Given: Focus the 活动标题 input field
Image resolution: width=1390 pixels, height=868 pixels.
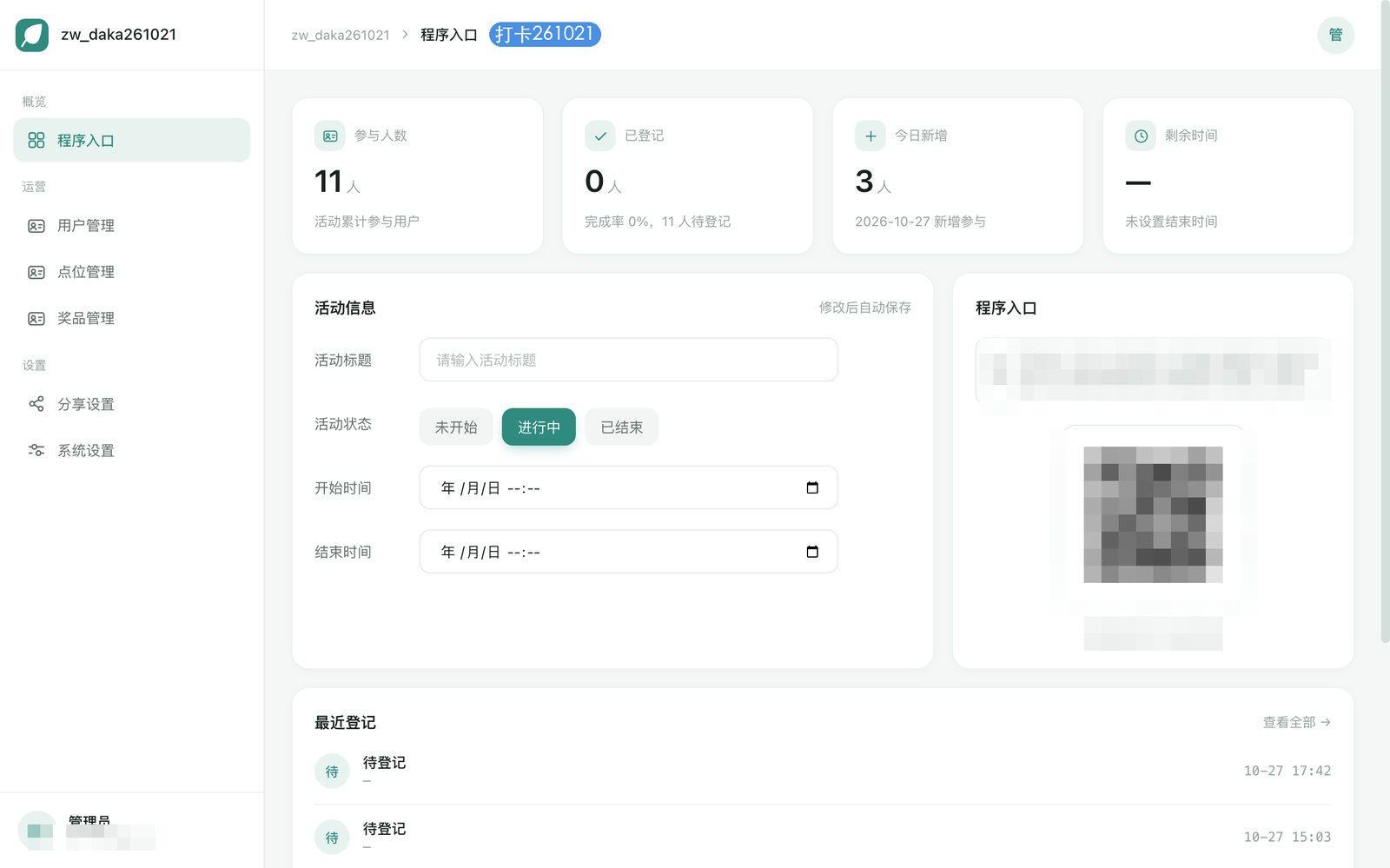Looking at the screenshot, I should click(628, 360).
